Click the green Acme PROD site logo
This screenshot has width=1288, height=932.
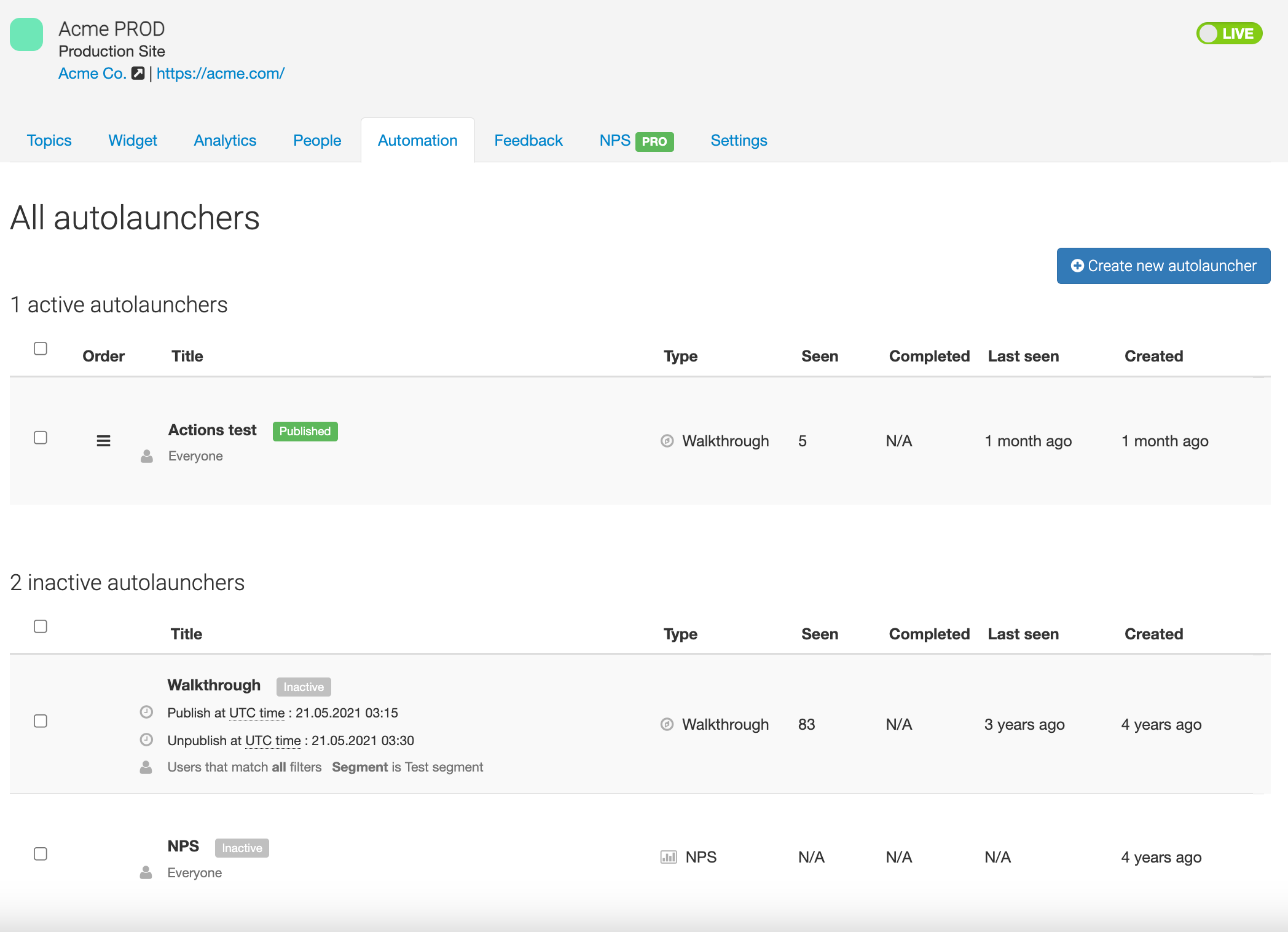[26, 34]
